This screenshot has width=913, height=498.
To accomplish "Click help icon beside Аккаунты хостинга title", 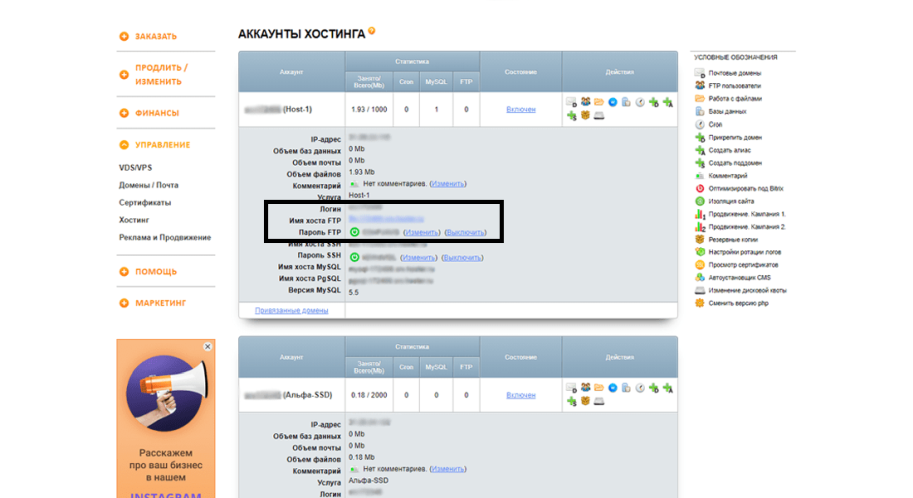I will click(x=371, y=31).
